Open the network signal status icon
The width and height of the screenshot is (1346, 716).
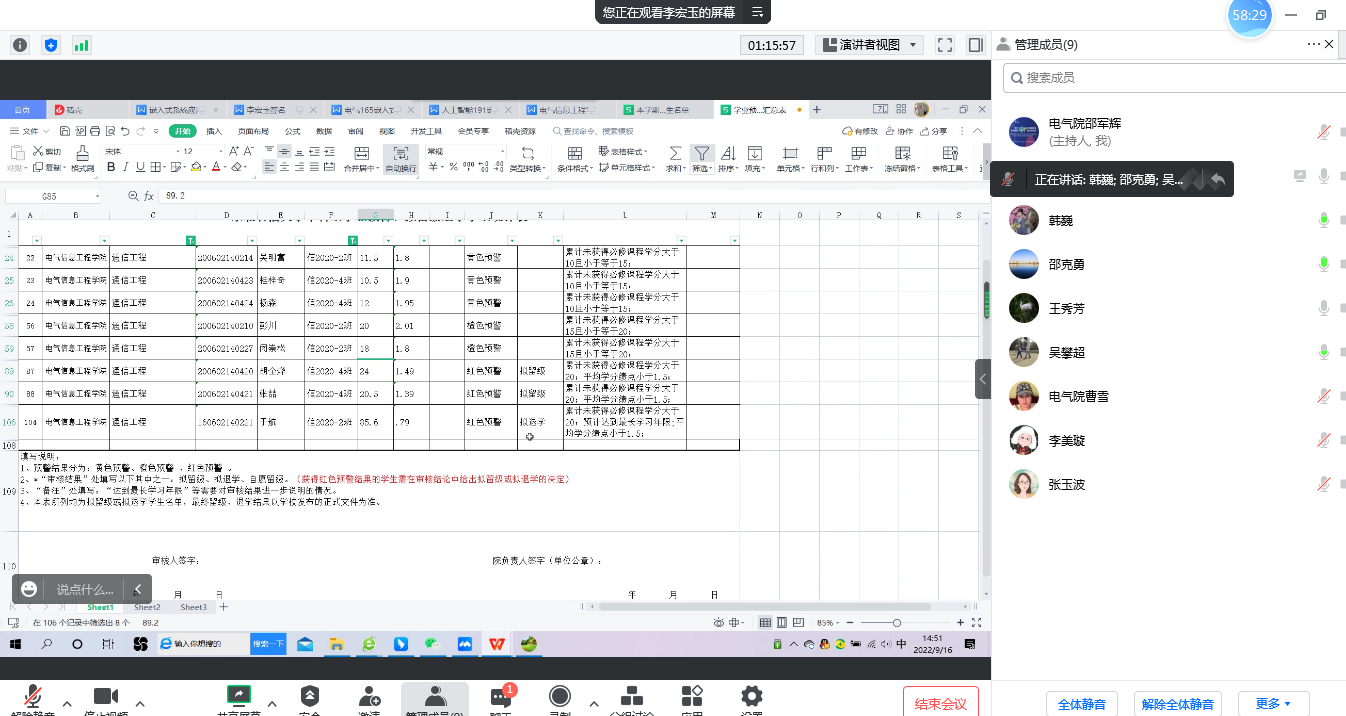(x=81, y=45)
